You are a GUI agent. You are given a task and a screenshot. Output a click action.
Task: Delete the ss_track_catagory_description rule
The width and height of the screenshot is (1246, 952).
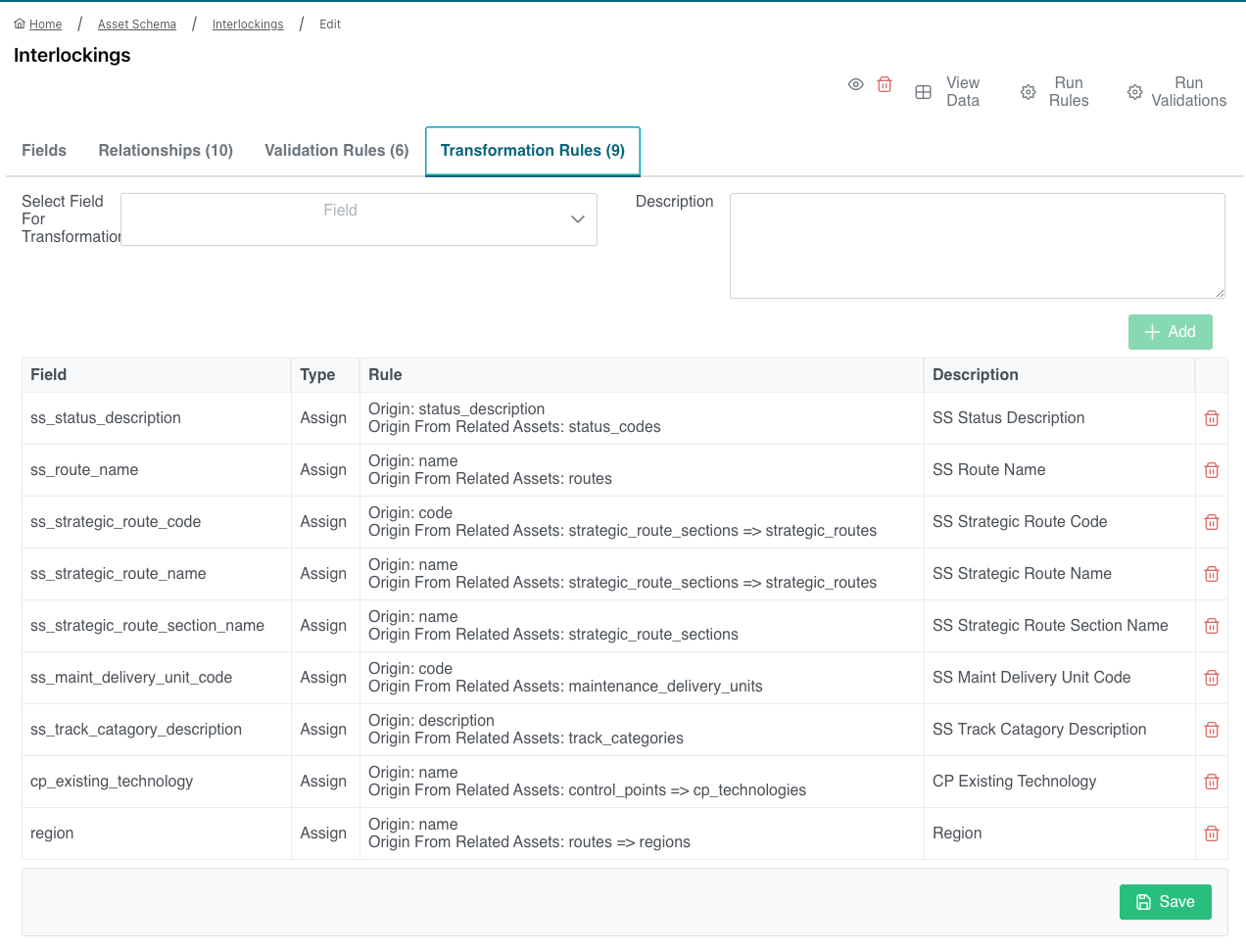(1211, 730)
